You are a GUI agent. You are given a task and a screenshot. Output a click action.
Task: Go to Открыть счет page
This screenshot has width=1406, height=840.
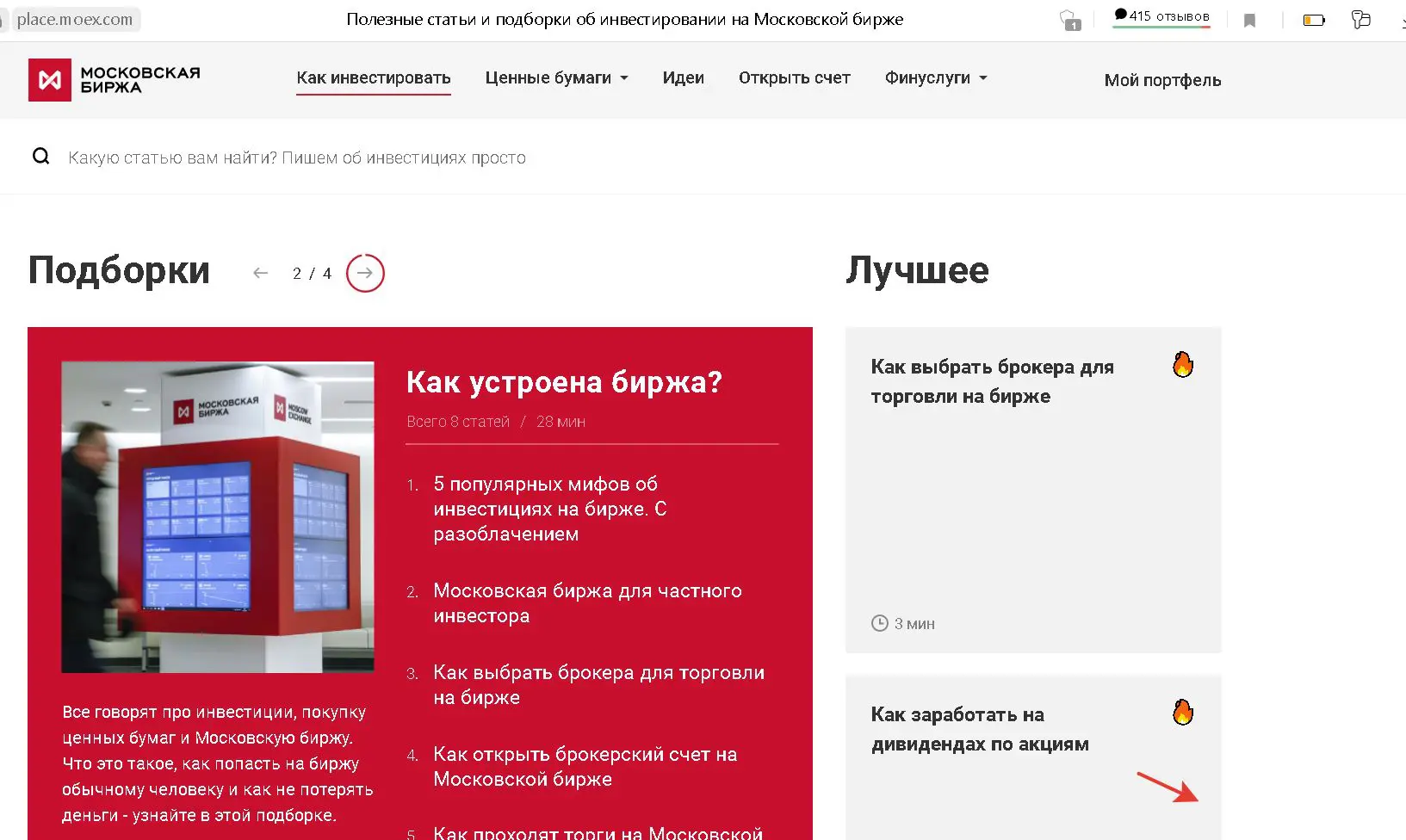[x=794, y=78]
